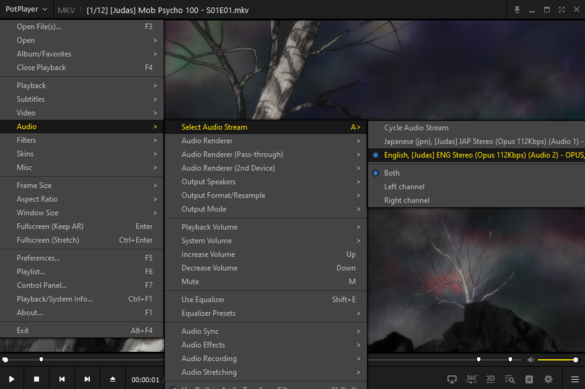Click the Play button
Image resolution: width=585 pixels, height=389 pixels.
[12, 379]
